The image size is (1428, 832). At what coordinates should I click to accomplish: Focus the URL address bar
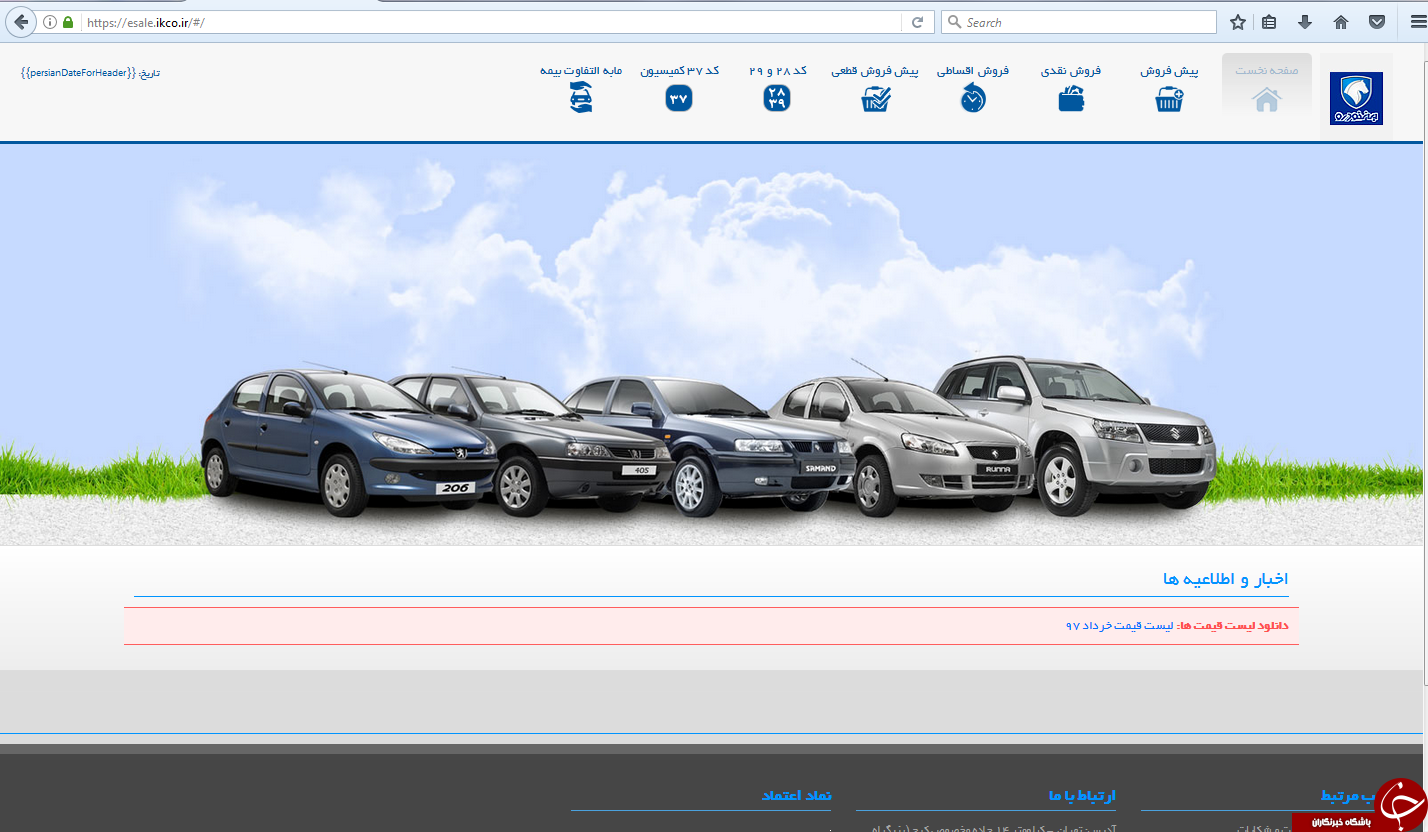[492, 22]
